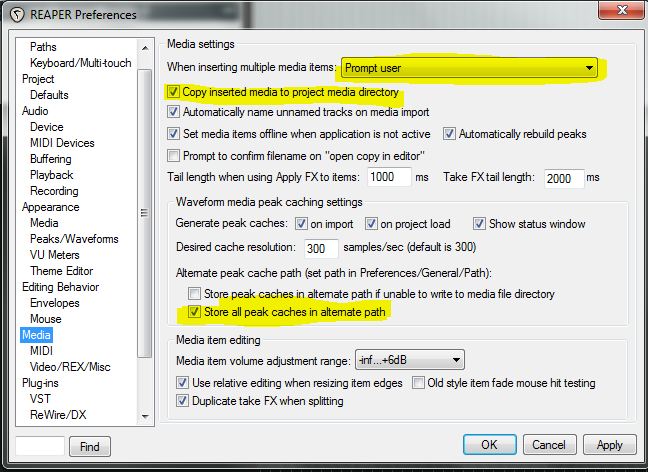Click the Find button

click(x=90, y=446)
